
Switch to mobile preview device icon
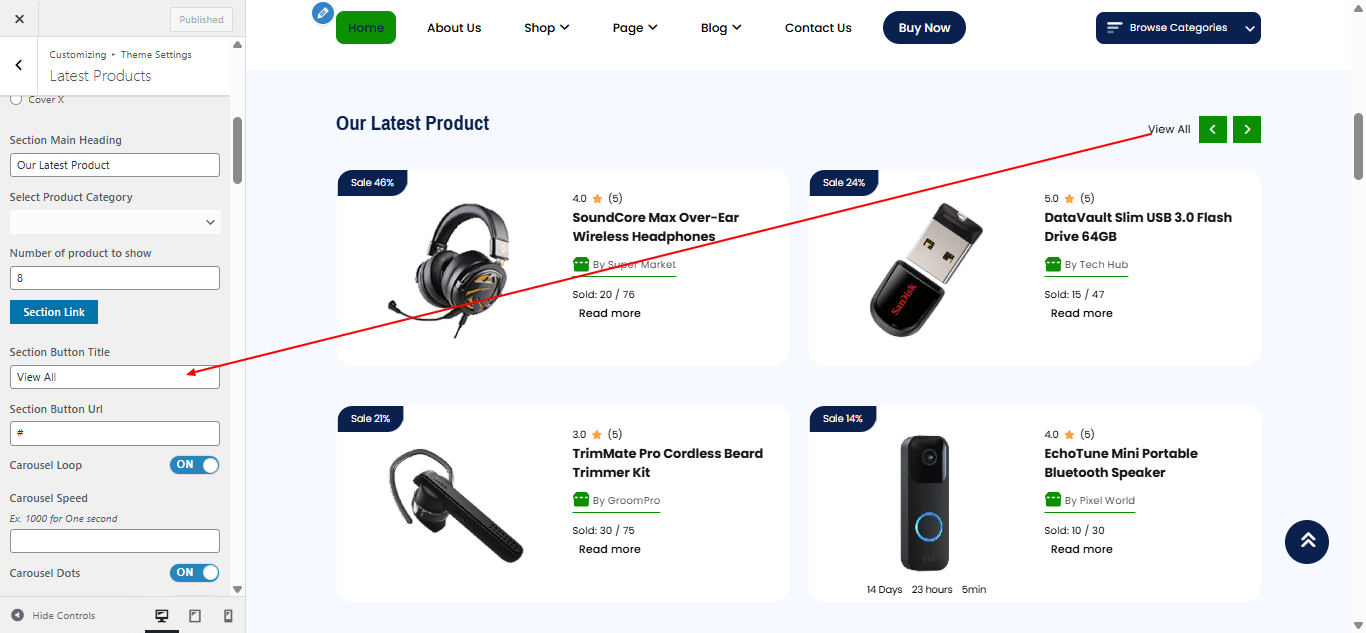(228, 616)
